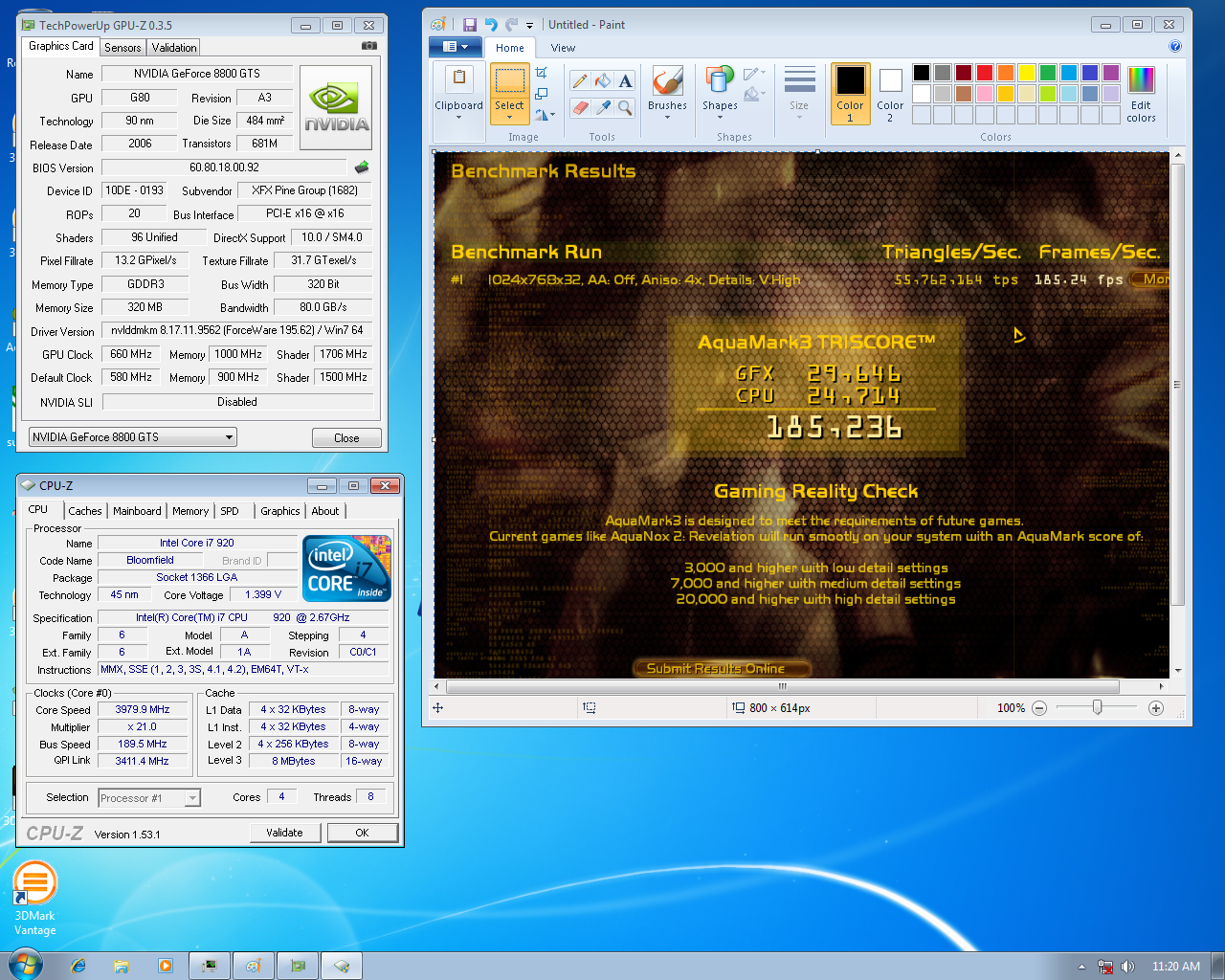
Task: Open the Mainboard tab in CPU-Z
Action: (137, 511)
